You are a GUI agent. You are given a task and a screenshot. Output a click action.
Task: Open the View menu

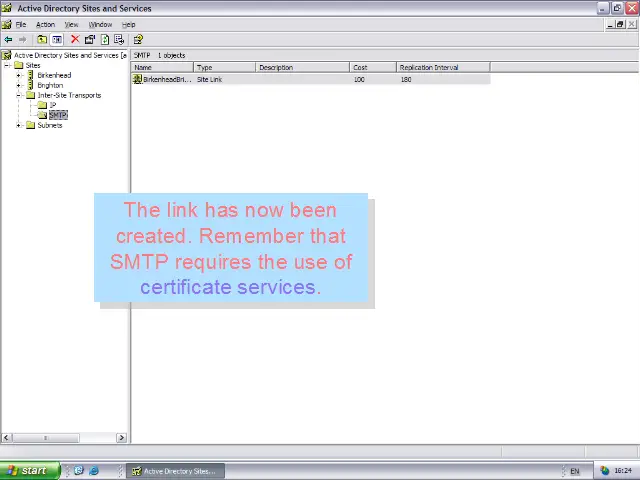(x=71, y=24)
